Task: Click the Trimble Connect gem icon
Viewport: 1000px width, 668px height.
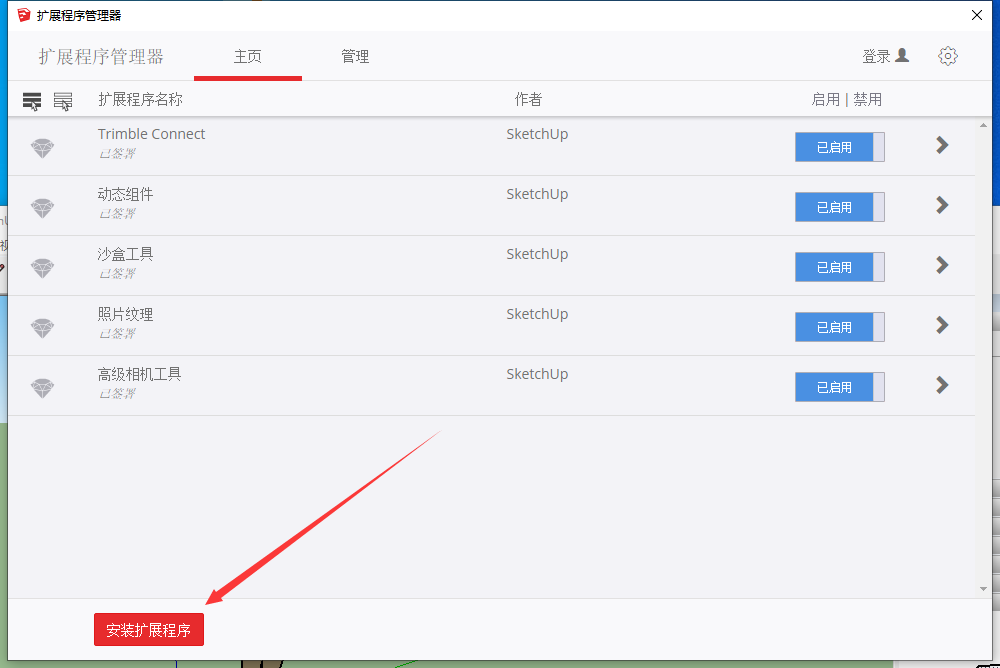Action: point(42,148)
